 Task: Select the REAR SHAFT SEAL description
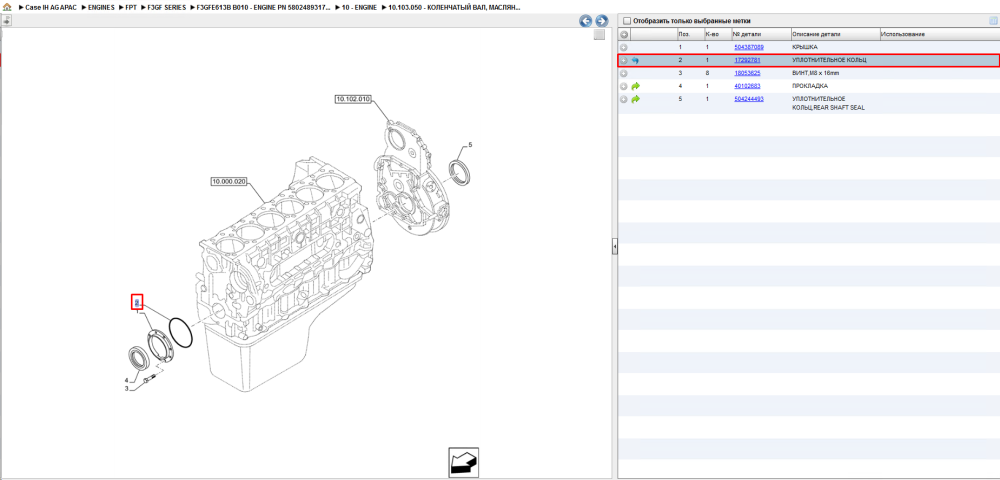click(x=828, y=103)
